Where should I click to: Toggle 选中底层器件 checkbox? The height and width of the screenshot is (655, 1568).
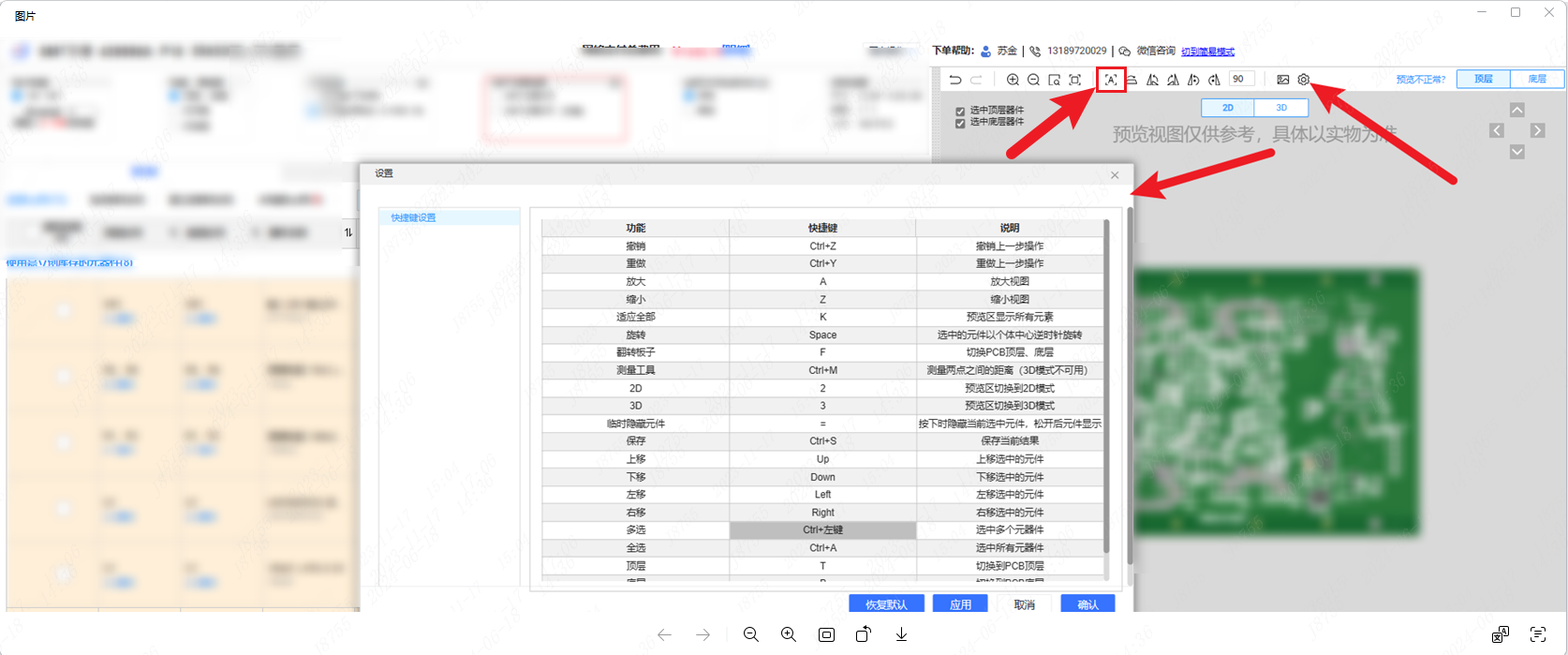[x=960, y=123]
